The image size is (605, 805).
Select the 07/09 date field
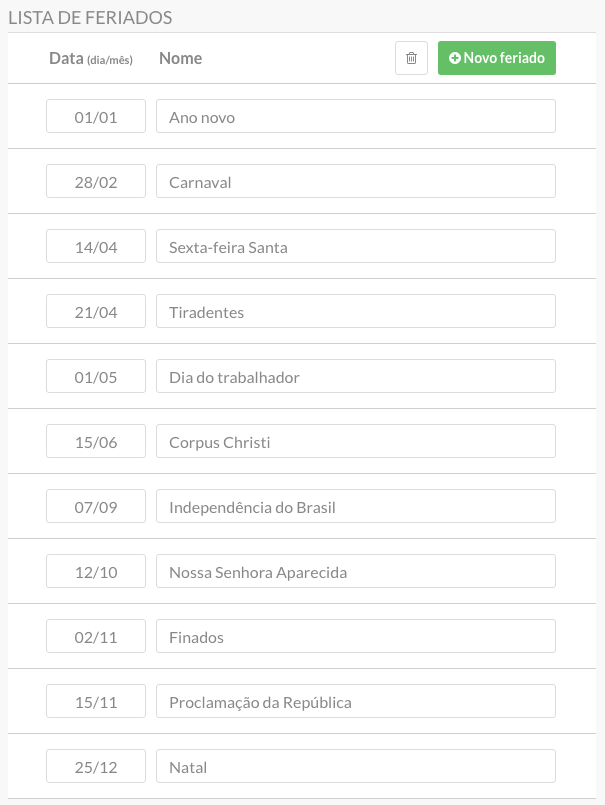(96, 506)
